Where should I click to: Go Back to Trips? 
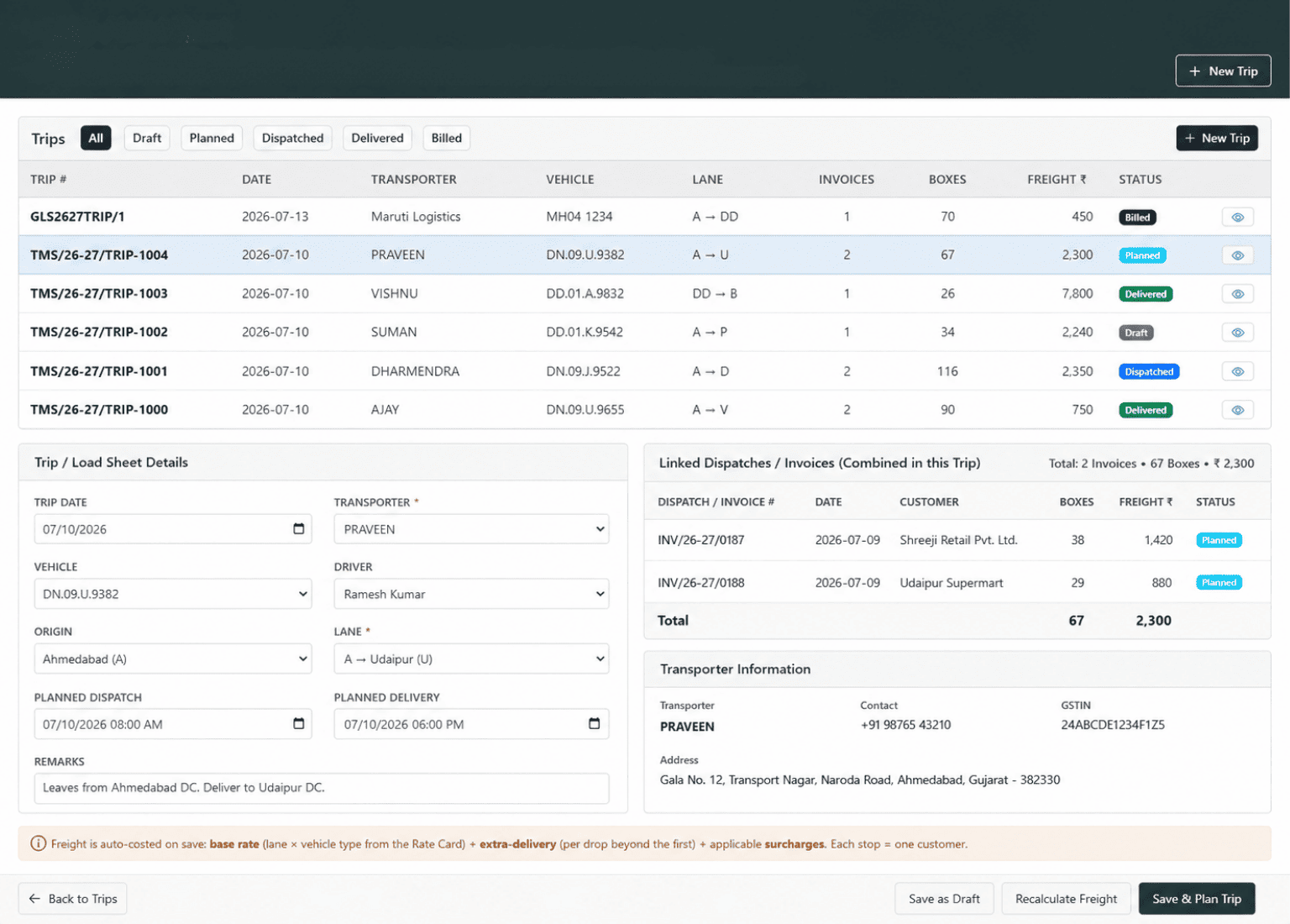click(73, 899)
